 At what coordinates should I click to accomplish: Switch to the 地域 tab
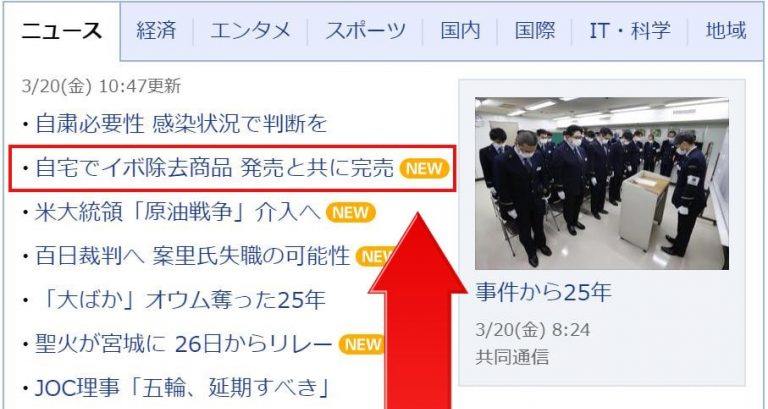click(x=726, y=31)
